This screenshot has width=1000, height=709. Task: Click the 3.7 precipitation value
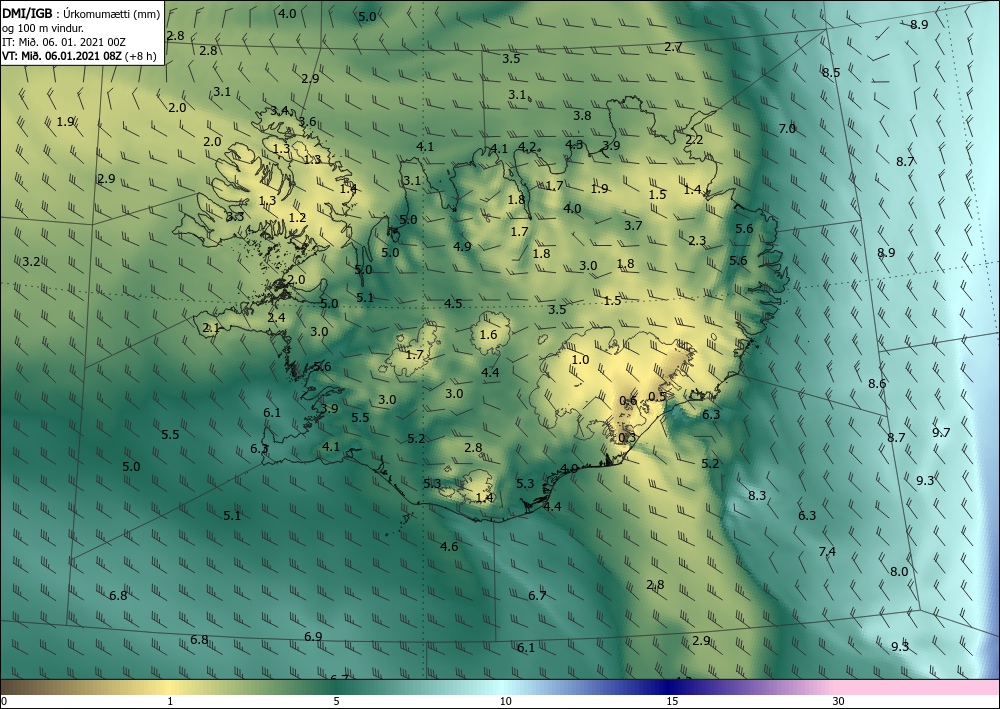(633, 226)
